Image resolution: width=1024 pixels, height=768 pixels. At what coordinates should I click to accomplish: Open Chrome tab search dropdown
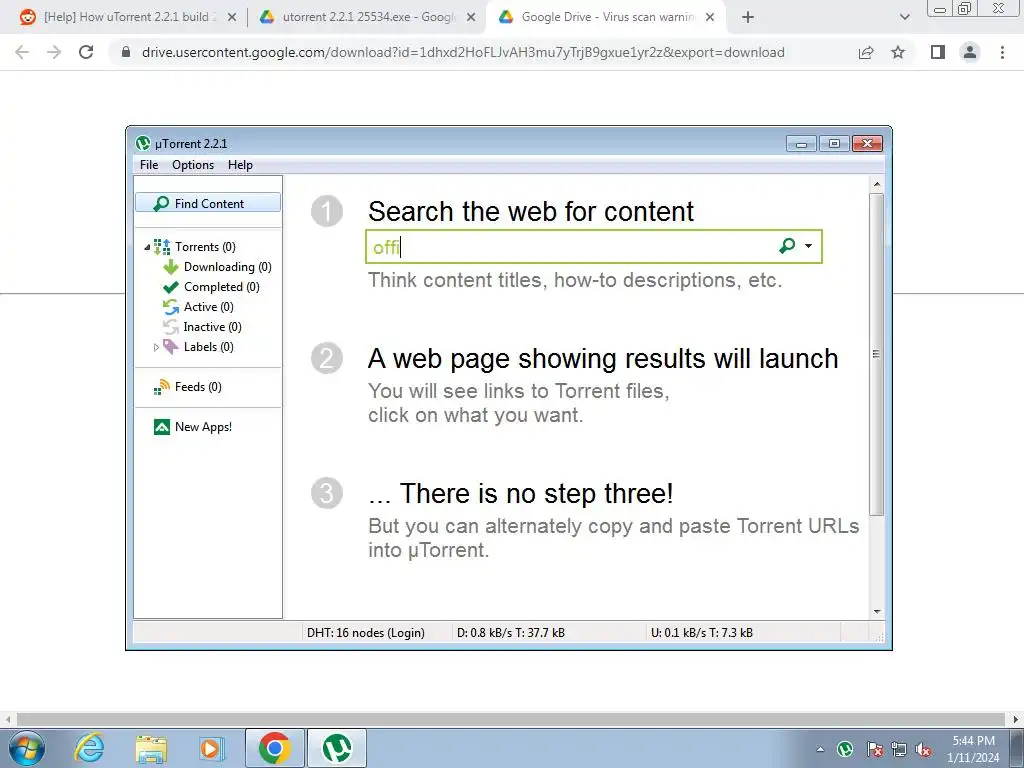click(x=904, y=17)
